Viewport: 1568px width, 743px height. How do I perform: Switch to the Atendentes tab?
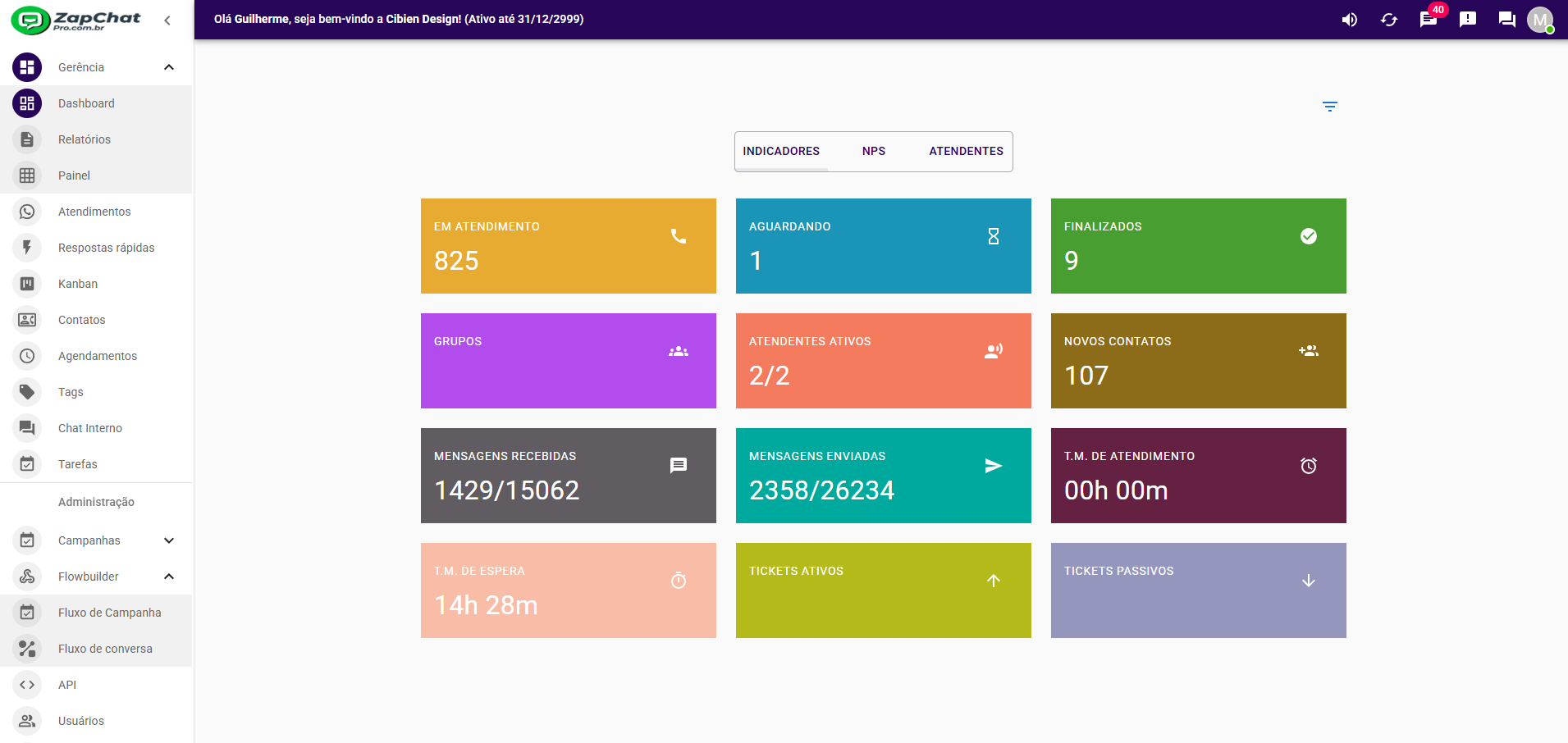pos(966,152)
